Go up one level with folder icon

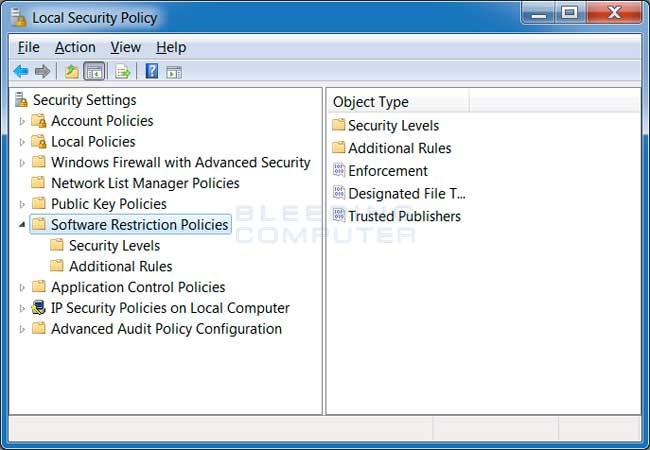click(71, 72)
